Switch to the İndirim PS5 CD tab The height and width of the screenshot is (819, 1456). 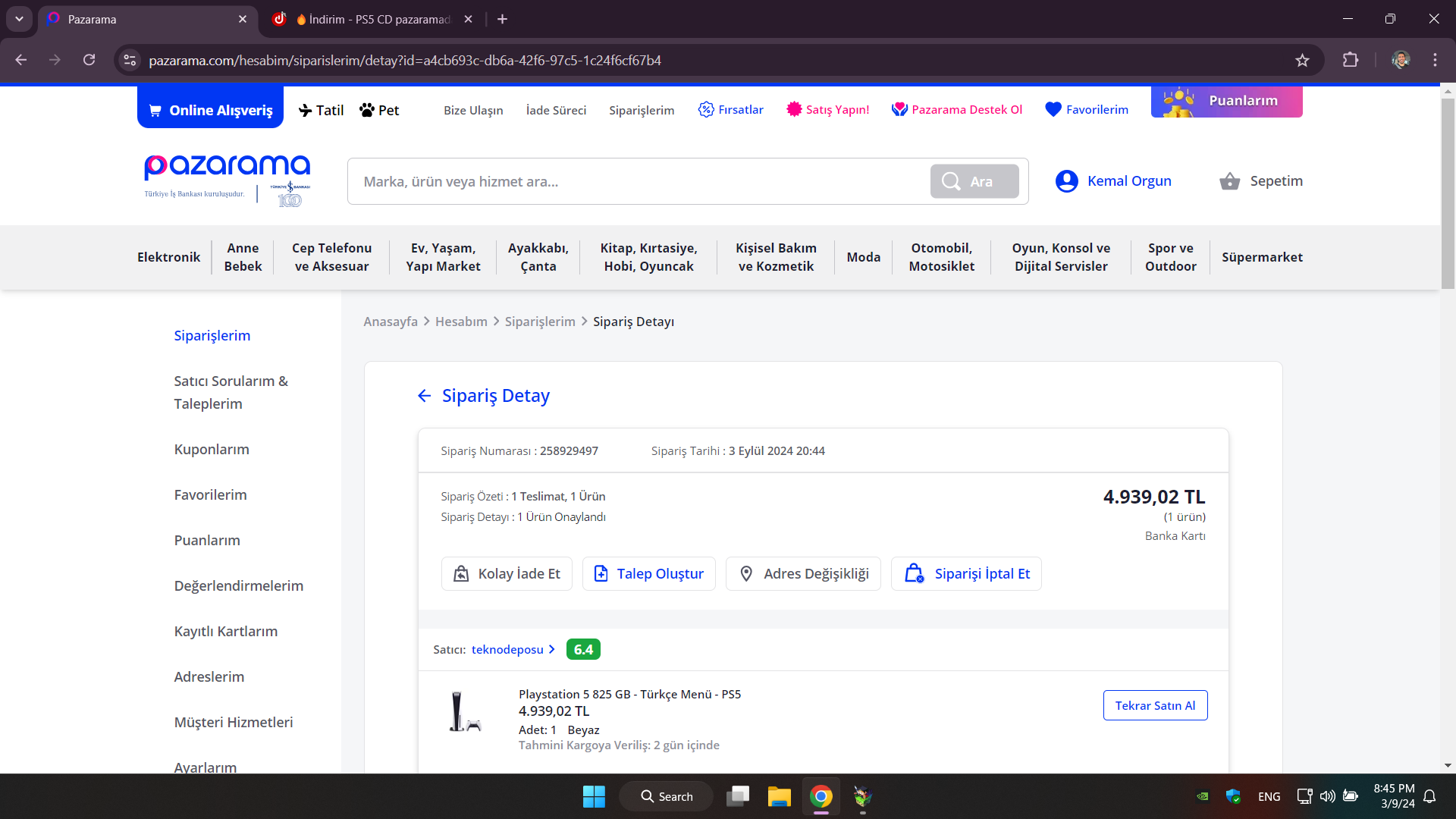pos(372,19)
